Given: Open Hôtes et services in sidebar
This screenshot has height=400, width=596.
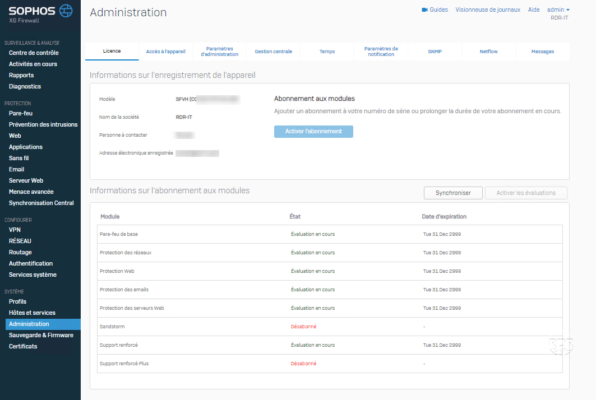Looking at the screenshot, I should coord(32,313).
